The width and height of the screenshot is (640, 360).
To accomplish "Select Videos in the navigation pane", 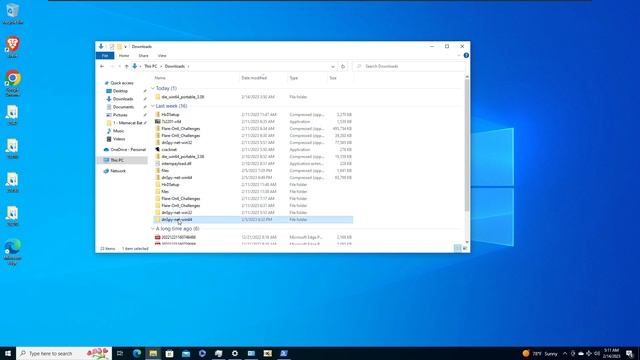I will click(x=119, y=139).
